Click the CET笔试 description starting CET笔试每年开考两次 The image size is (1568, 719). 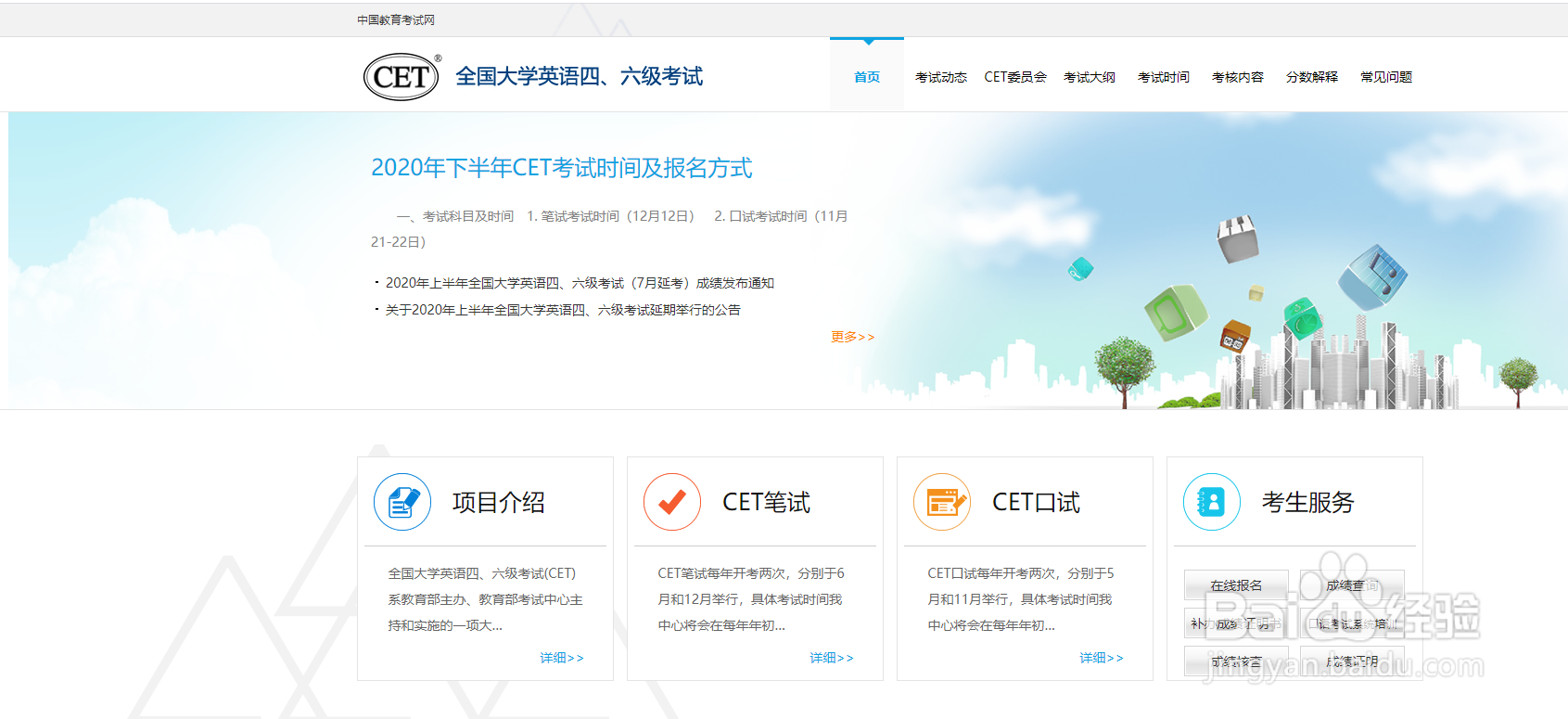(751, 599)
